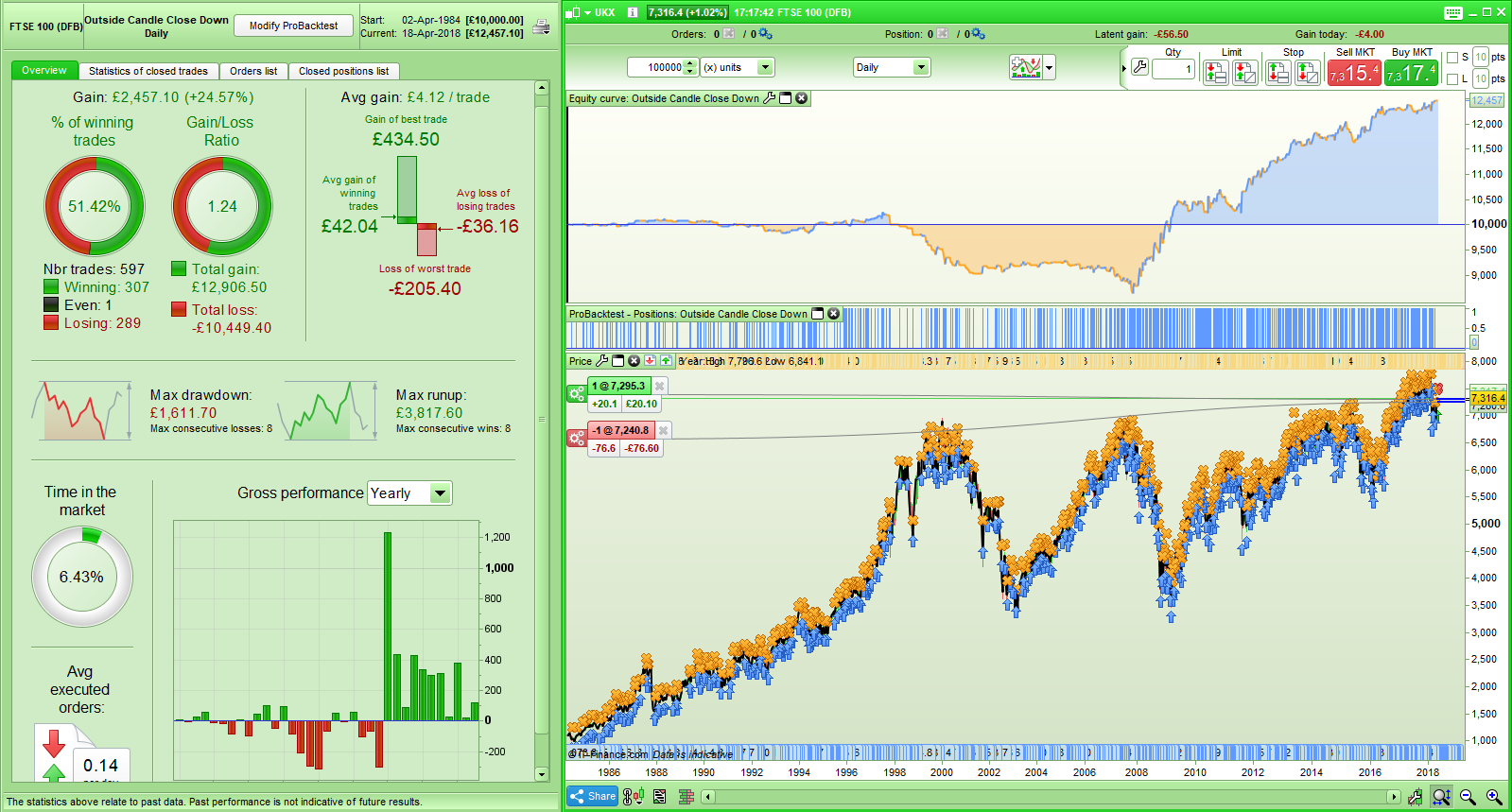Click the second Stop order icon
1512x812 pixels.
[1308, 72]
